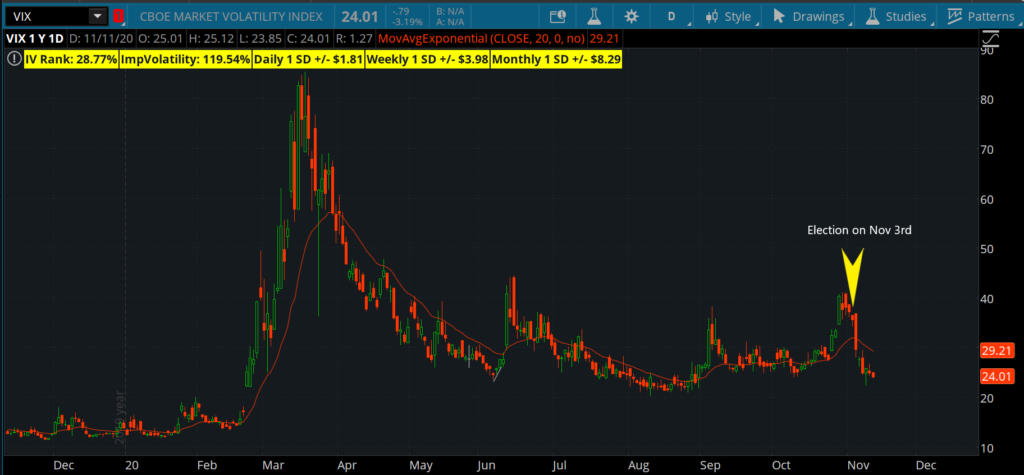Click the 10 level on price axis

click(985, 448)
